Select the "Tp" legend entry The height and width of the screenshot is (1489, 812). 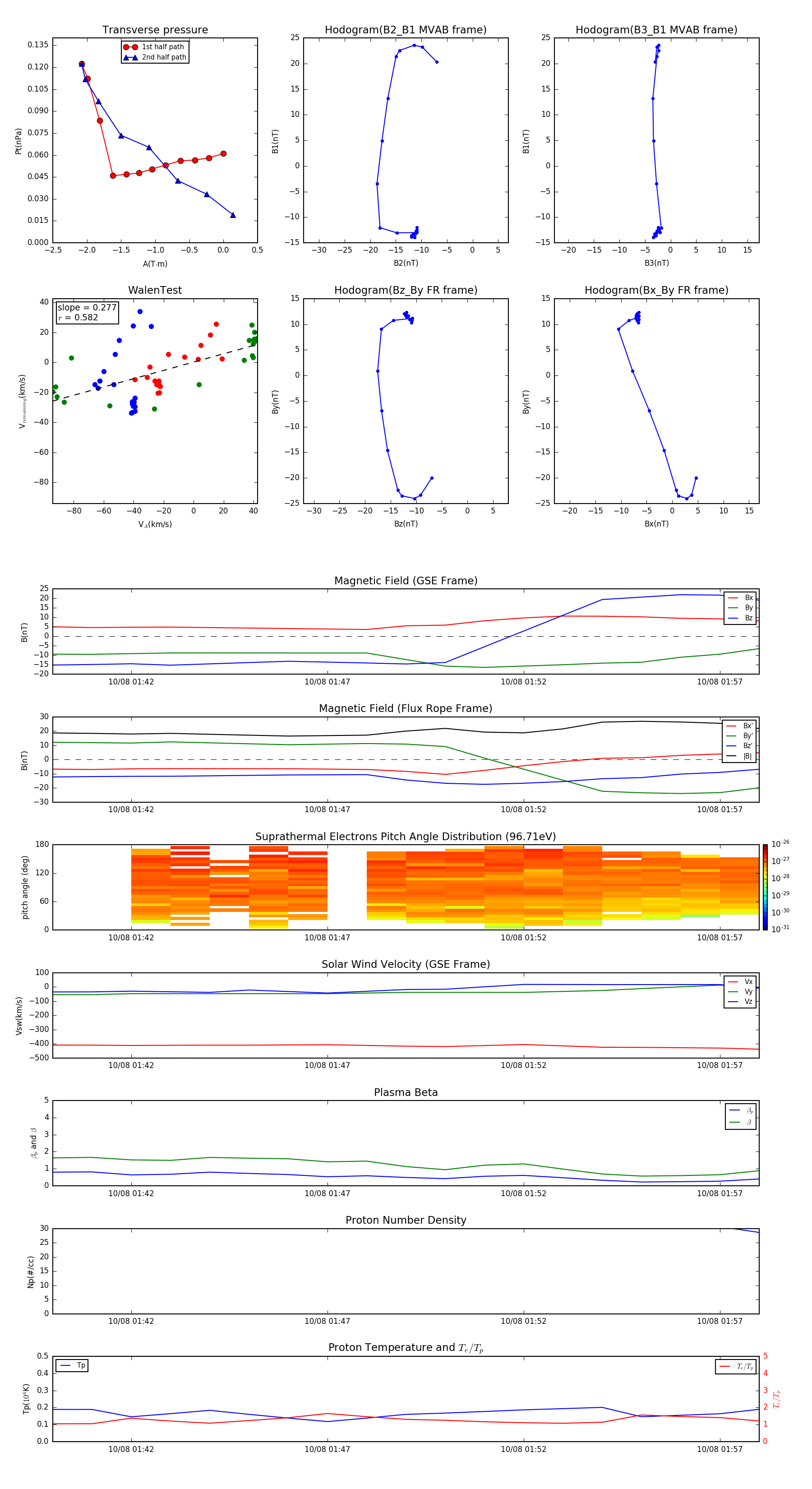pyautogui.click(x=73, y=1365)
